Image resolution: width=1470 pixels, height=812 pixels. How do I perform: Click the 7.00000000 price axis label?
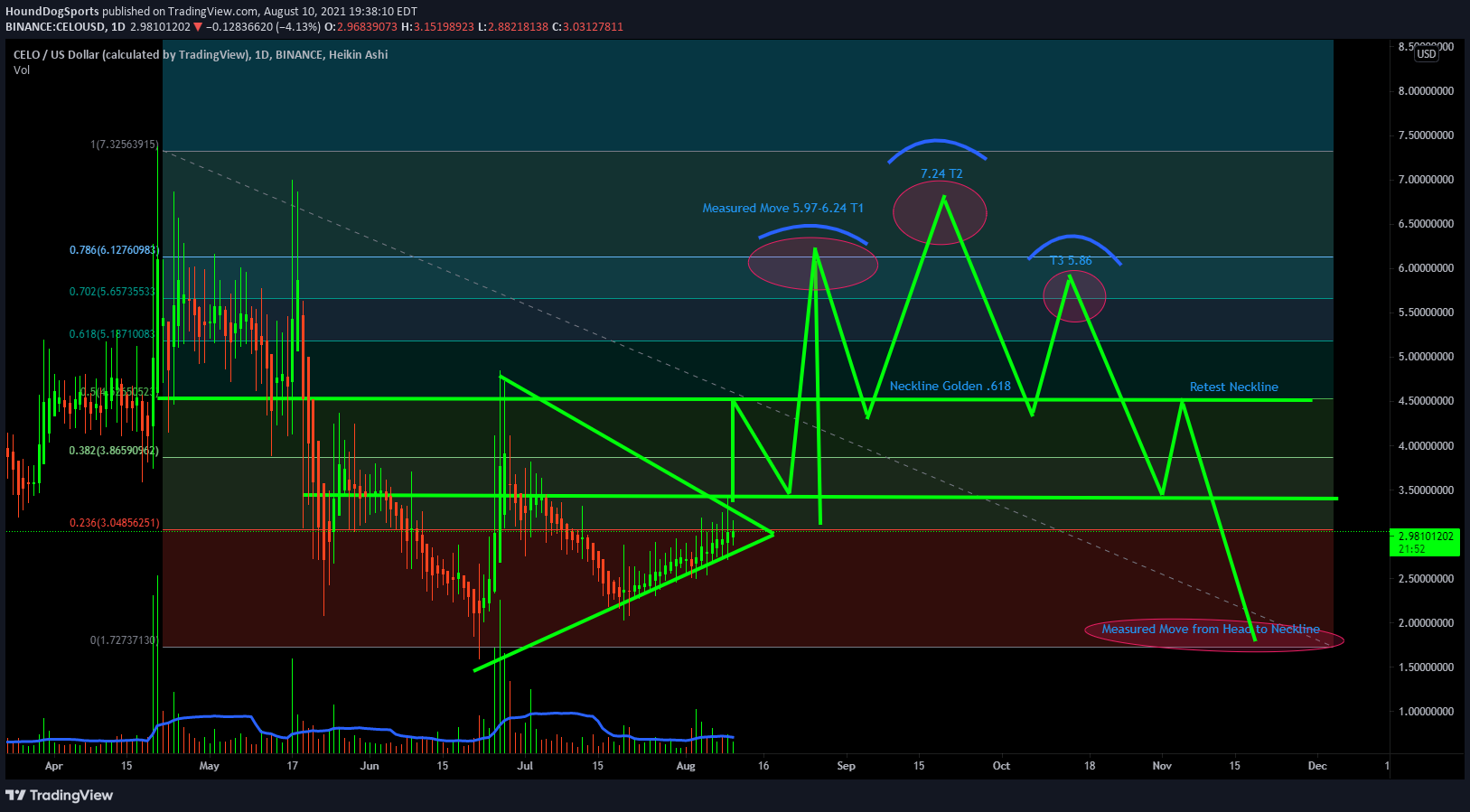(1426, 180)
